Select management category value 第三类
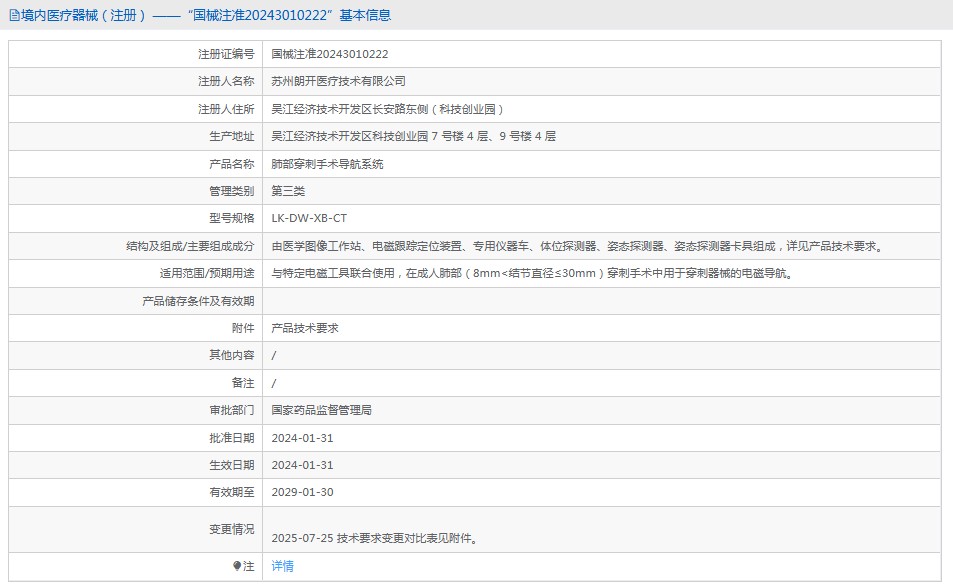The image size is (953, 585). tap(288, 191)
